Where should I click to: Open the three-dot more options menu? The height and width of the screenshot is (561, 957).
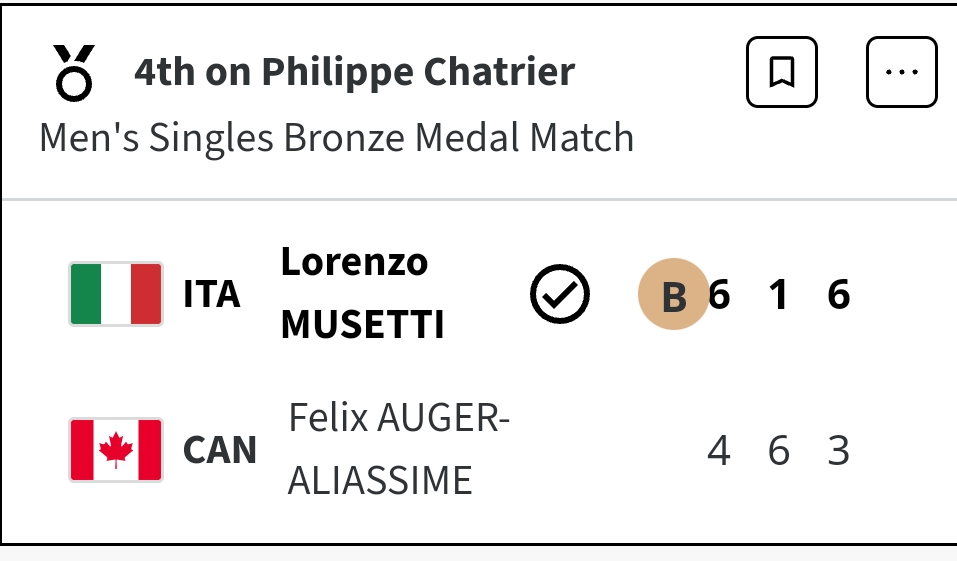[x=901, y=72]
